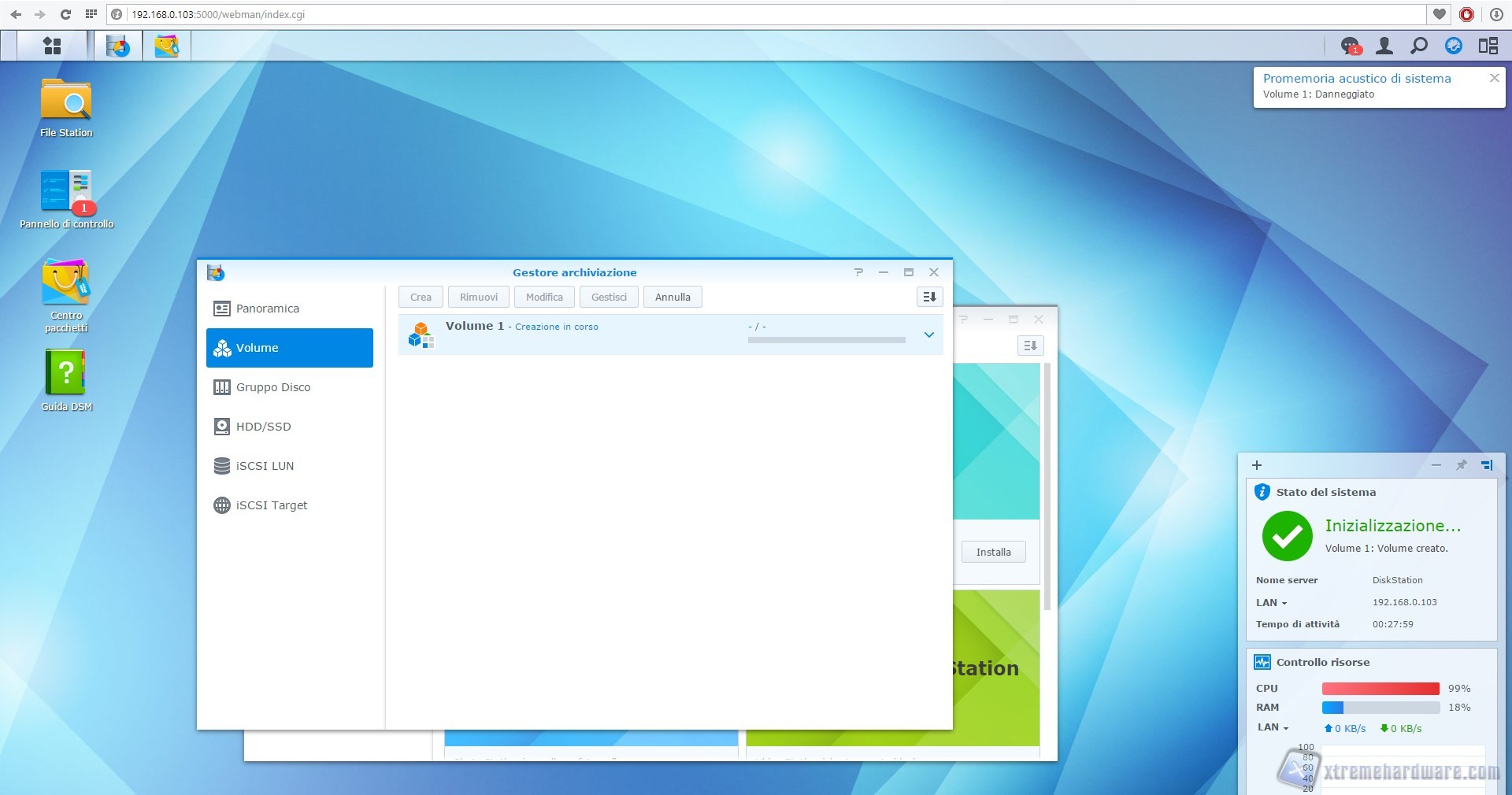This screenshot has height=795, width=1512.
Task: Dismiss the Promemoria acustico notification
Action: 1494,78
